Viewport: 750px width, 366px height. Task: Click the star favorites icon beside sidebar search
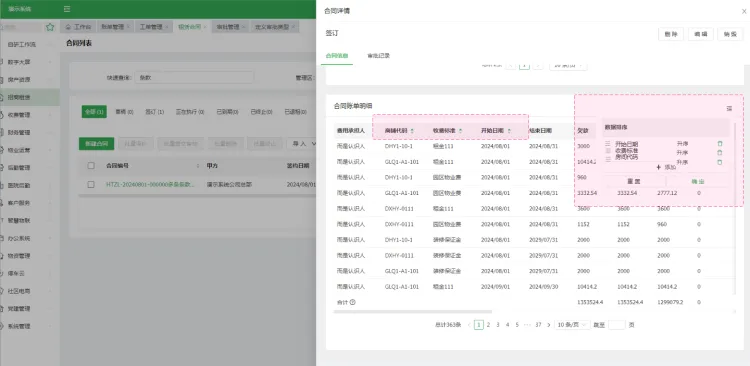click(x=50, y=27)
